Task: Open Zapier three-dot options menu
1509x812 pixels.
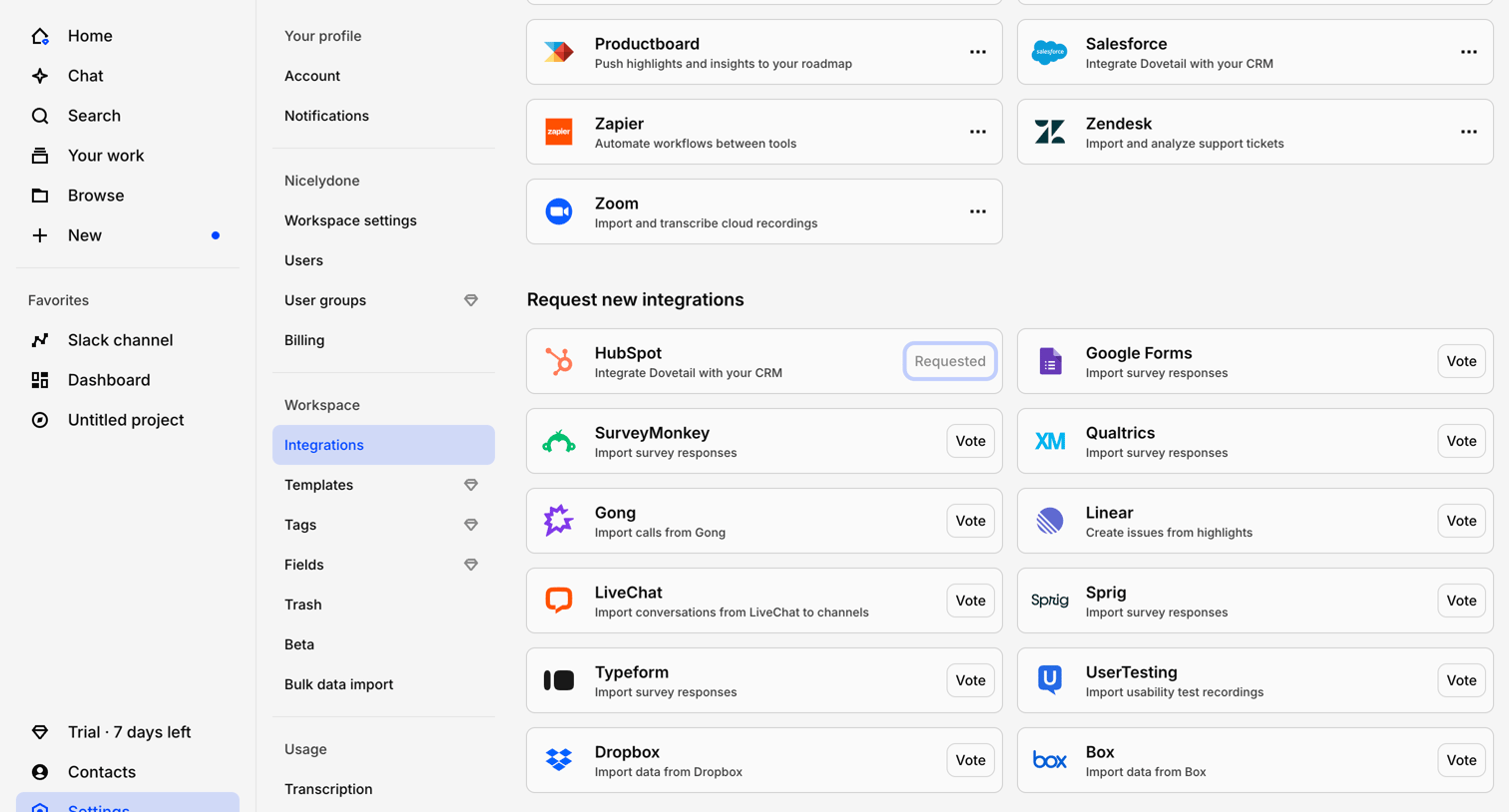Action: click(x=978, y=132)
